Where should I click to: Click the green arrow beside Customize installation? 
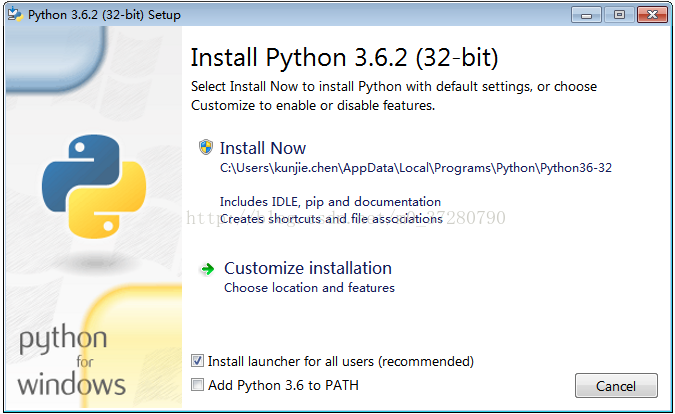pos(207,268)
